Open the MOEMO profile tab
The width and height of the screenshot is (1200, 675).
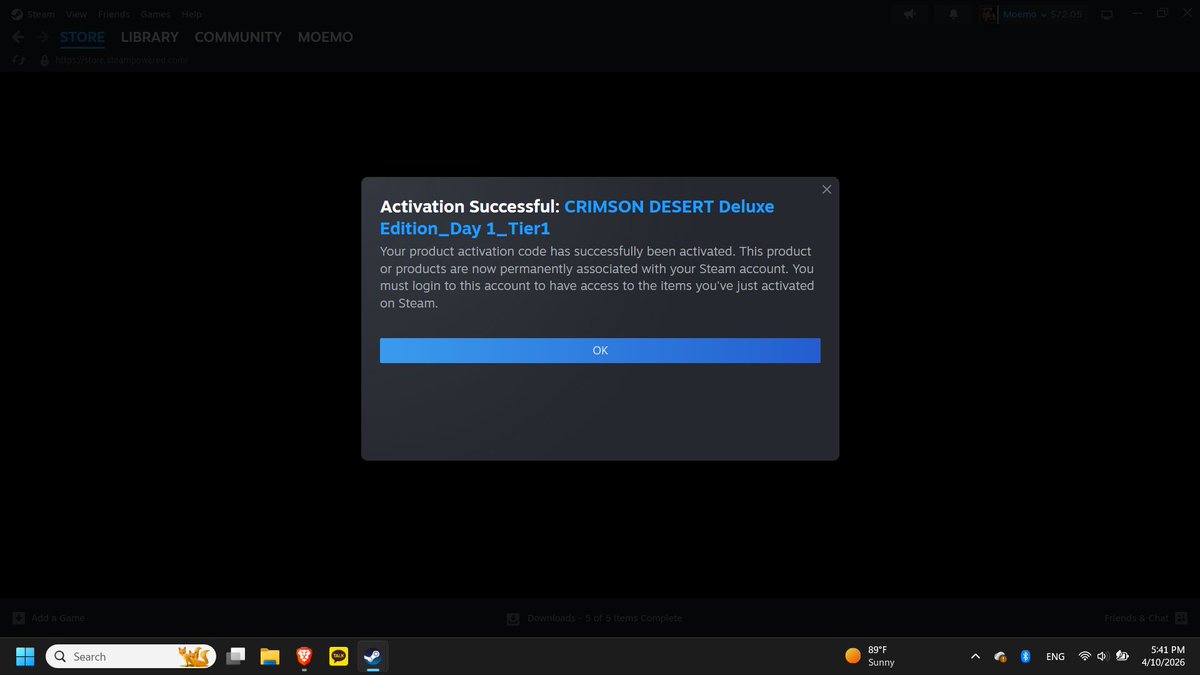pyautogui.click(x=325, y=37)
